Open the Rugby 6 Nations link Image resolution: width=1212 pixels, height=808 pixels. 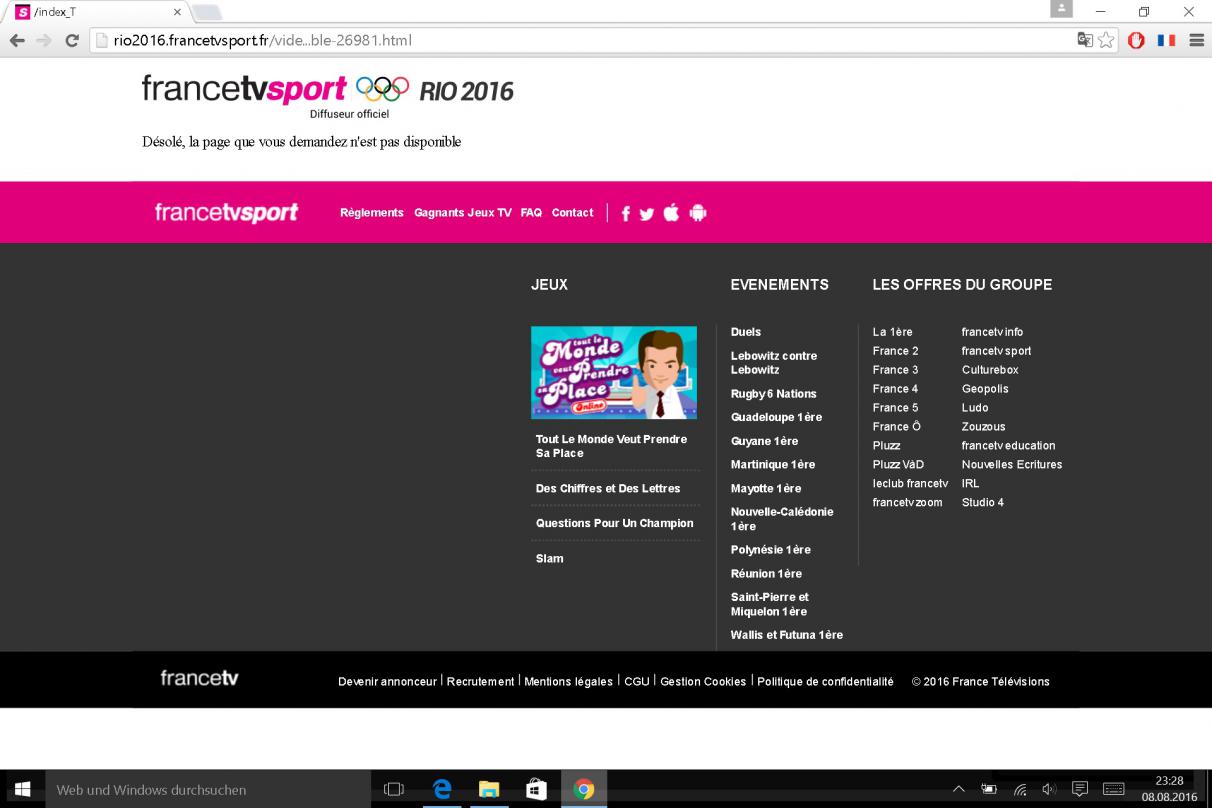point(773,394)
